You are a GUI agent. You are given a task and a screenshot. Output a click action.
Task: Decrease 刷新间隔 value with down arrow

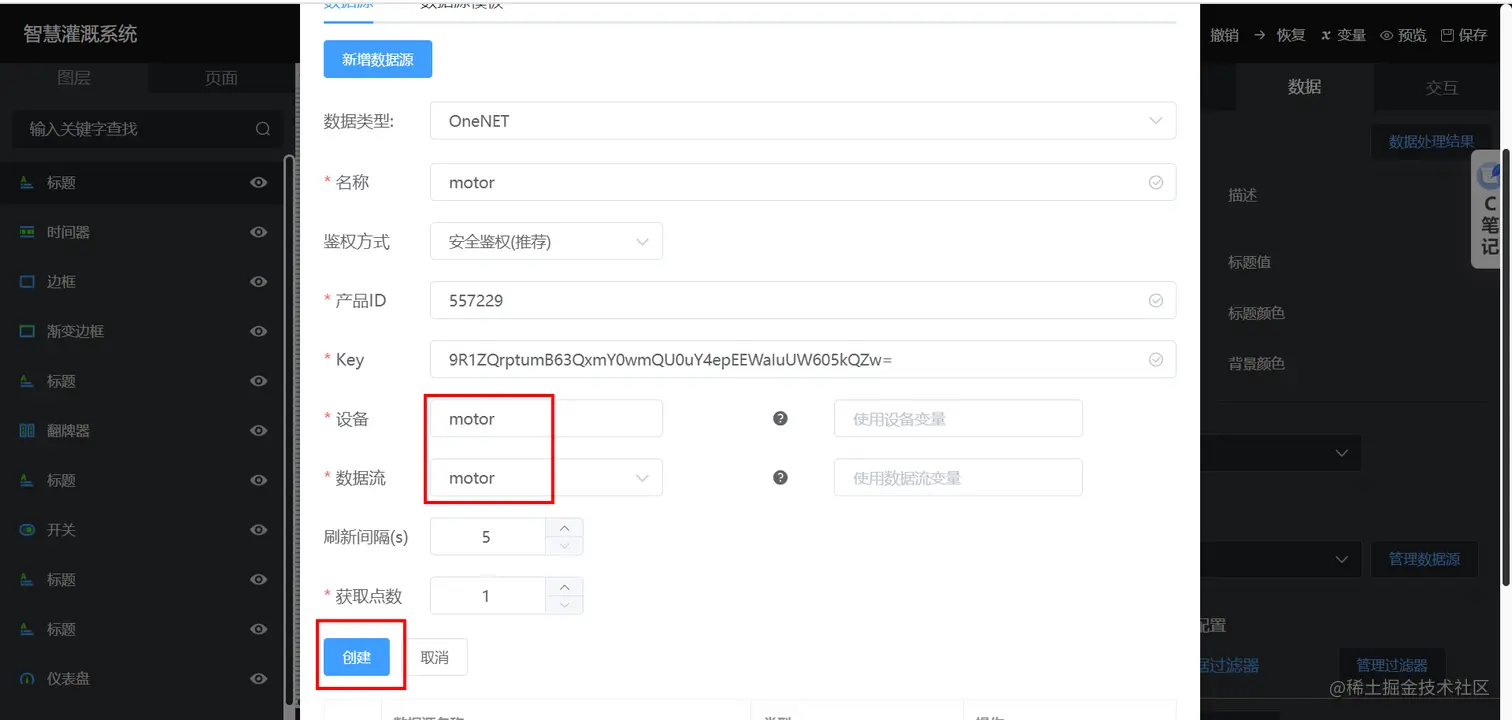[x=565, y=546]
